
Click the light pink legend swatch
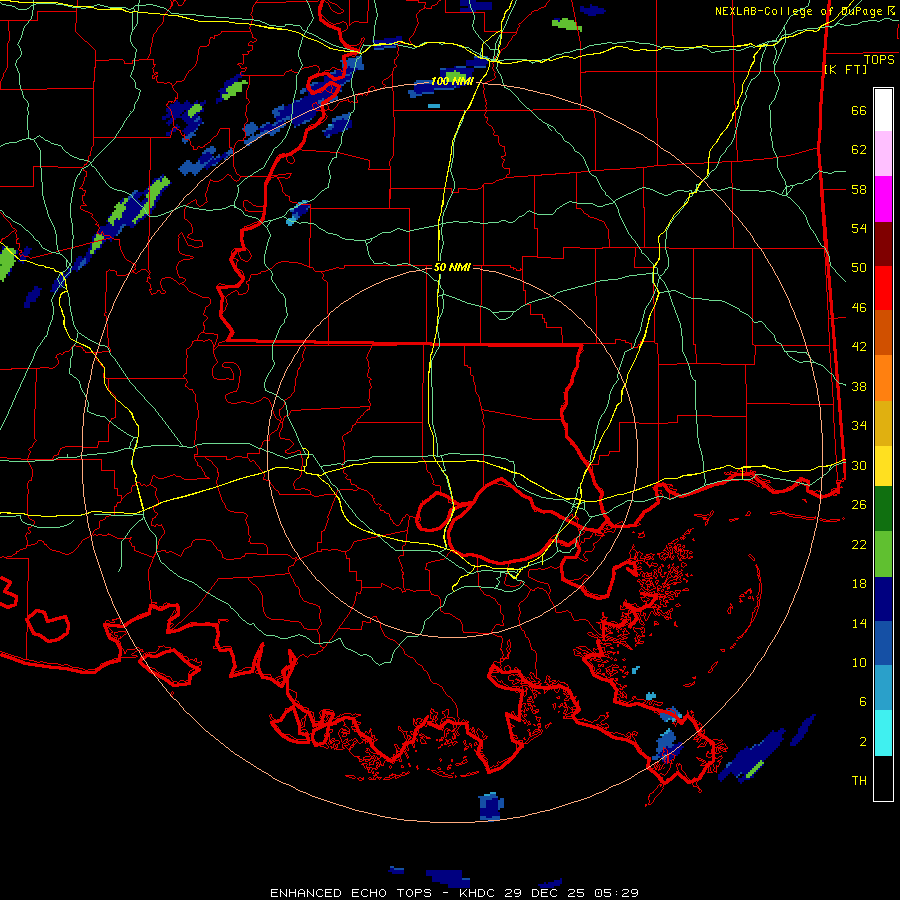click(883, 154)
